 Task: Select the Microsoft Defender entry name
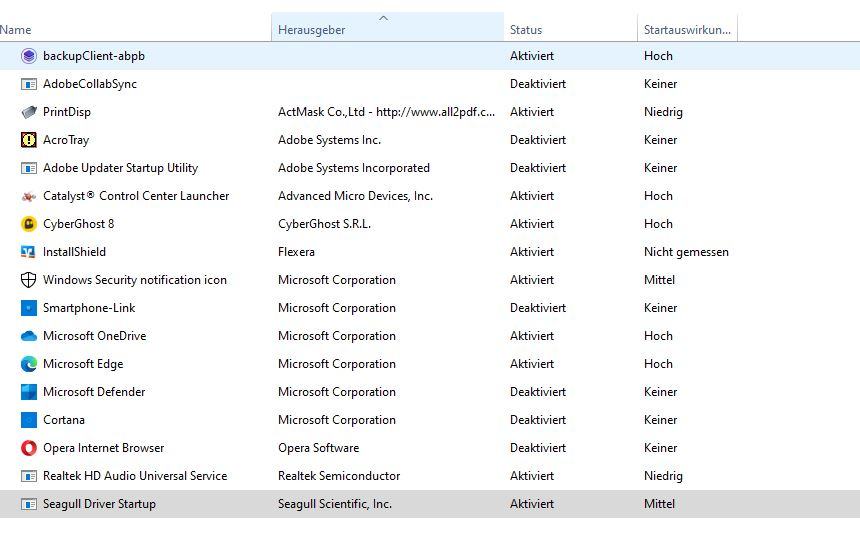coord(94,392)
